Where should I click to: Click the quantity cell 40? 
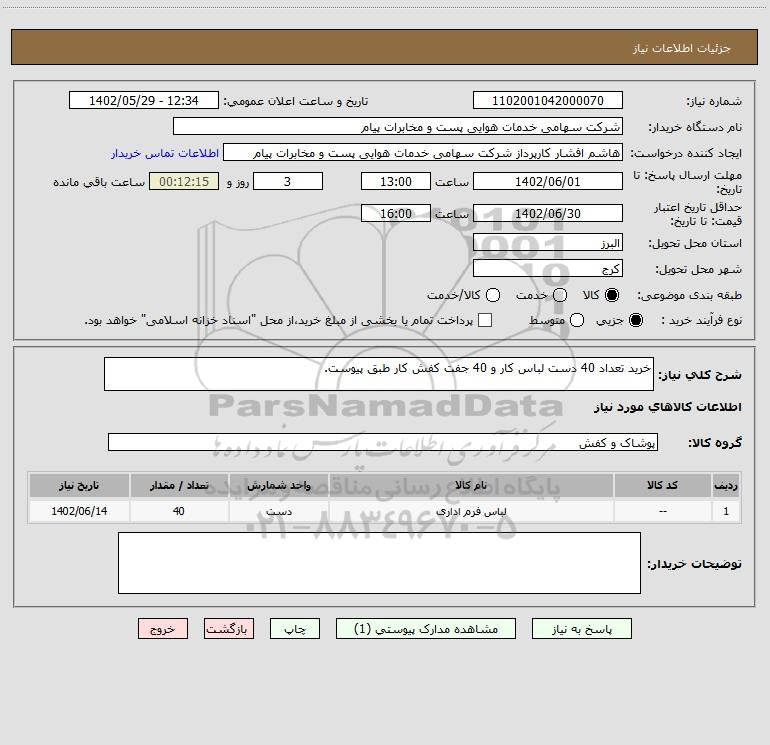pyautogui.click(x=179, y=511)
